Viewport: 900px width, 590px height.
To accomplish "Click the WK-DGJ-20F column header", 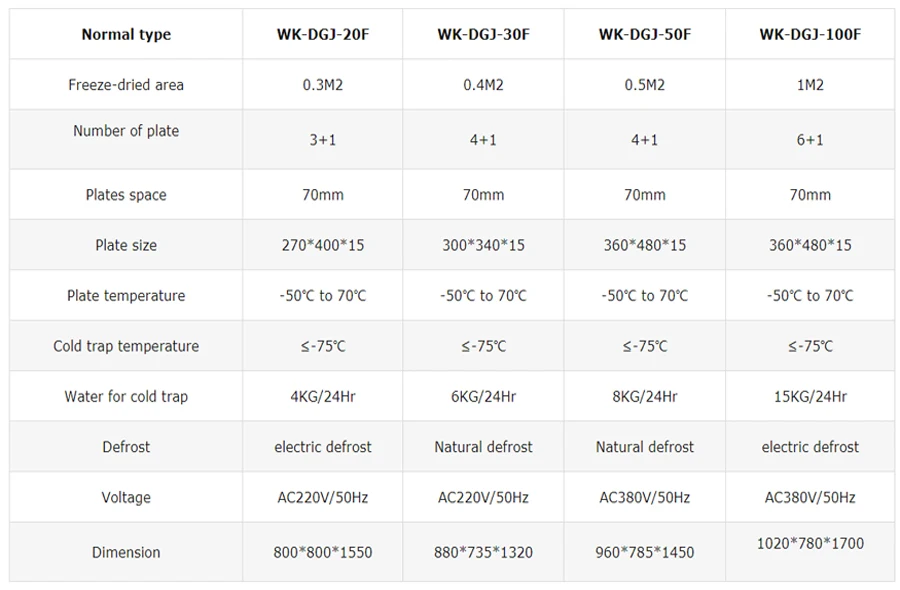I will click(322, 34).
